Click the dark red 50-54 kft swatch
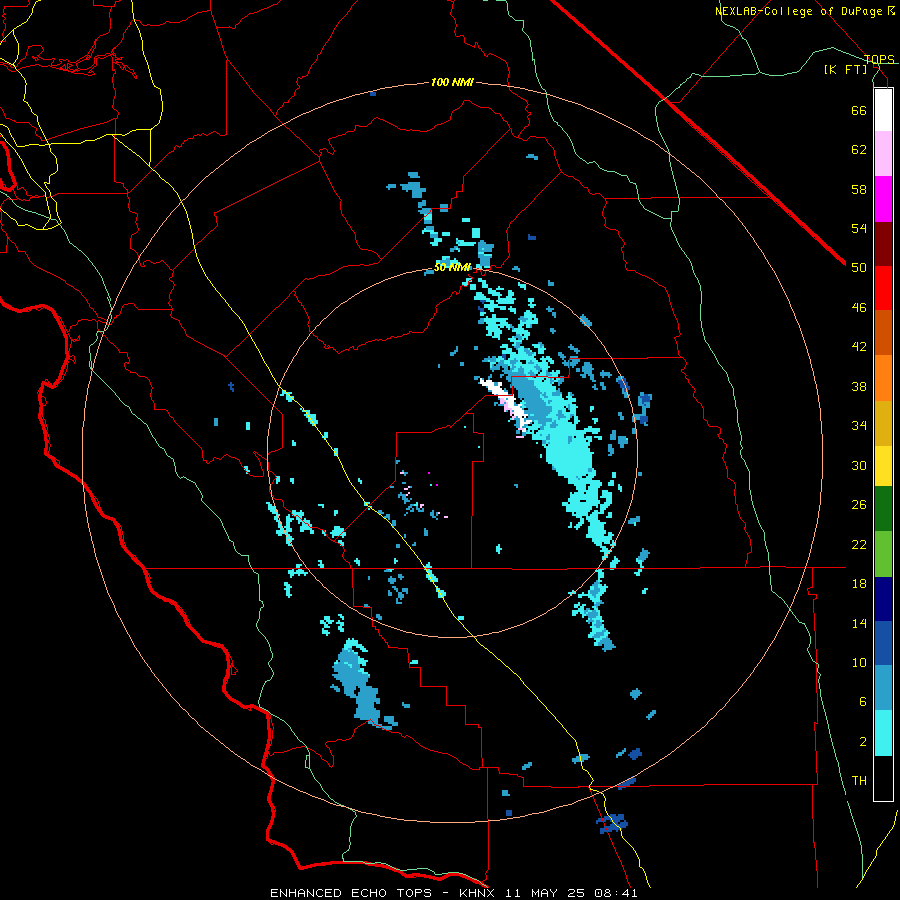Image resolution: width=900 pixels, height=900 pixels. coord(883,243)
